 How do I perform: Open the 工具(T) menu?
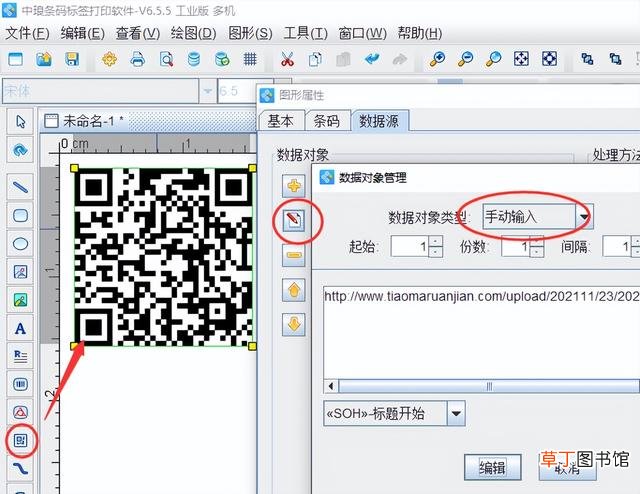coord(306,33)
